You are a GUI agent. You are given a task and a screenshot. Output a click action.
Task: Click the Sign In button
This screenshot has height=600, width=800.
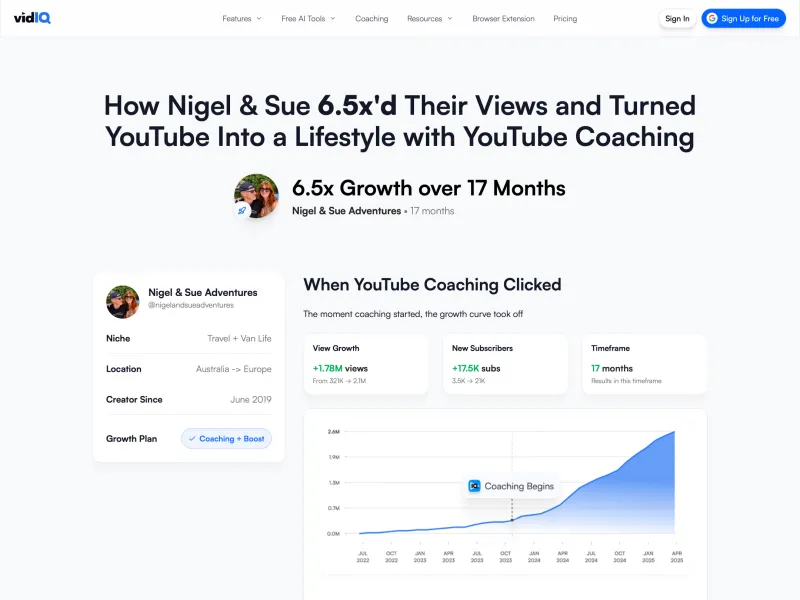pos(677,18)
